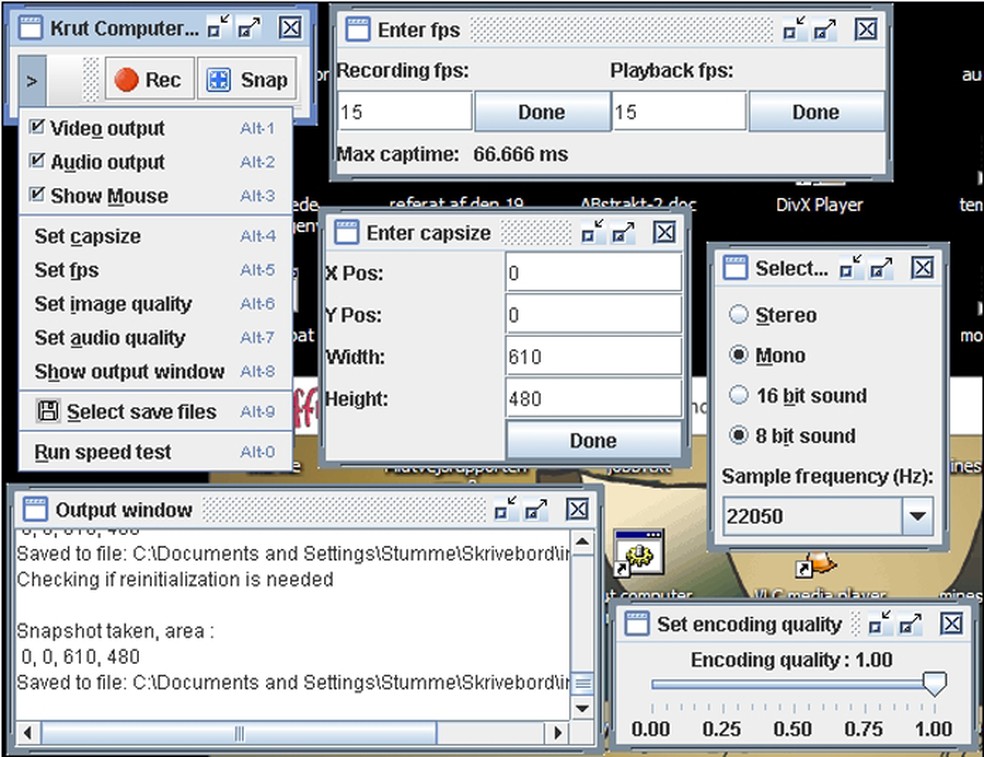Toggle the Audio output checkbox
Screen dimensions: 984x757
[x=37, y=162]
